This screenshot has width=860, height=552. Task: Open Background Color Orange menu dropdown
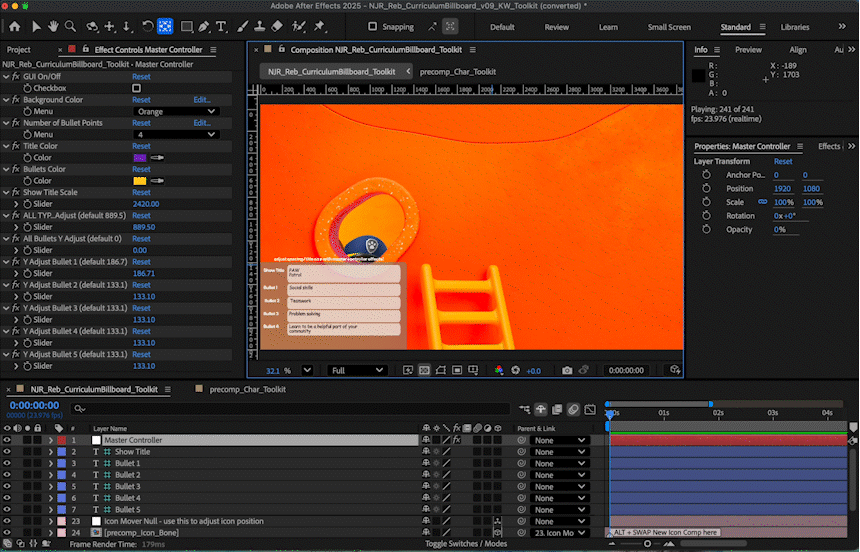click(x=176, y=111)
